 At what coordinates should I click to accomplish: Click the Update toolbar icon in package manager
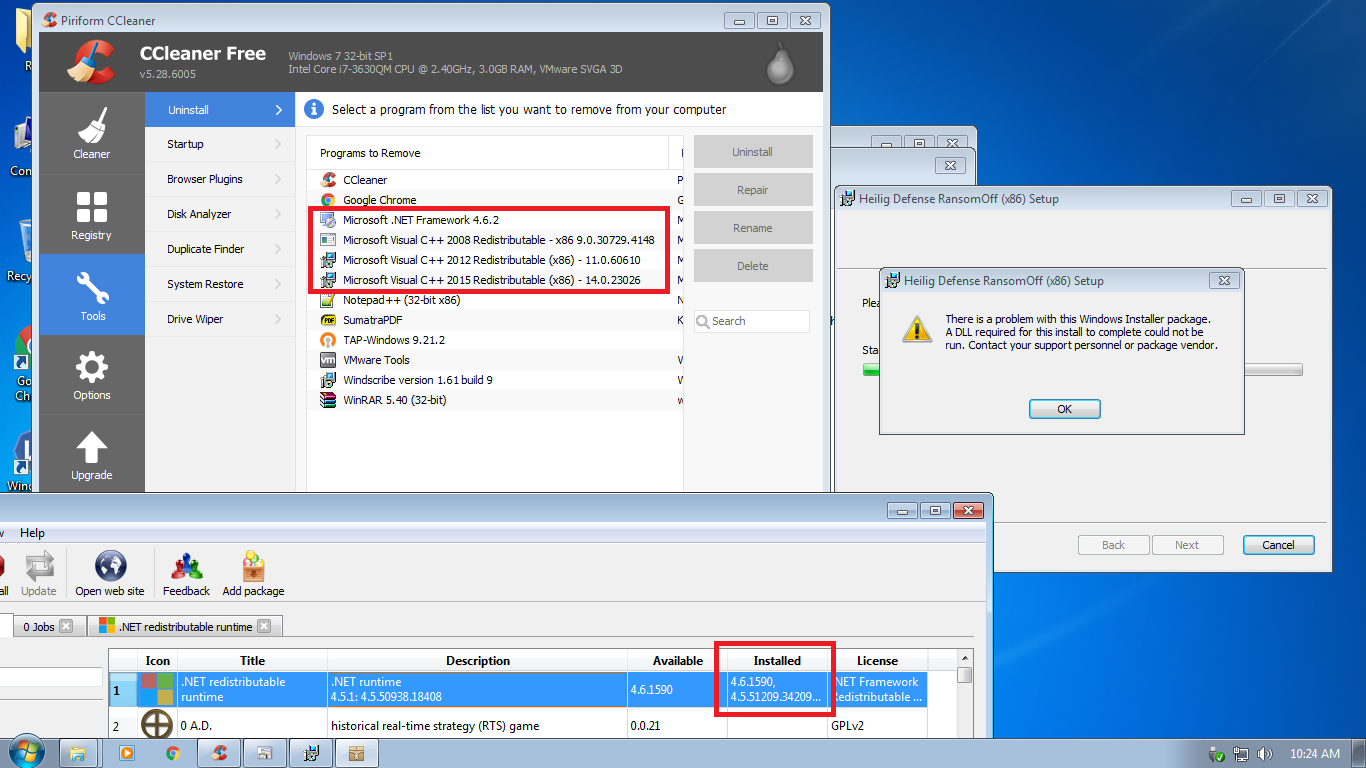(x=39, y=574)
